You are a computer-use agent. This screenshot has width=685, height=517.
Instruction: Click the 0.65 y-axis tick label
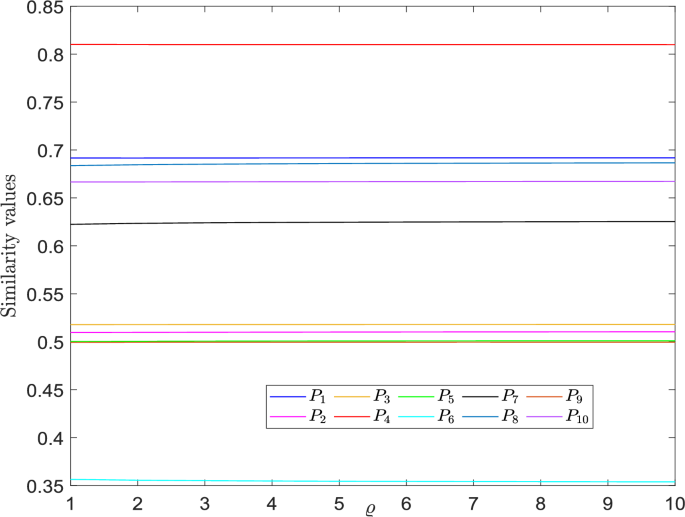click(46, 198)
